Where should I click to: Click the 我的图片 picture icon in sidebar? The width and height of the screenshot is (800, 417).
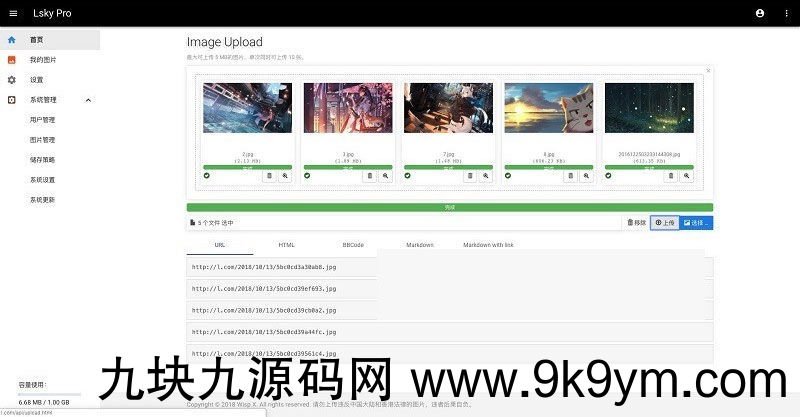[12, 60]
